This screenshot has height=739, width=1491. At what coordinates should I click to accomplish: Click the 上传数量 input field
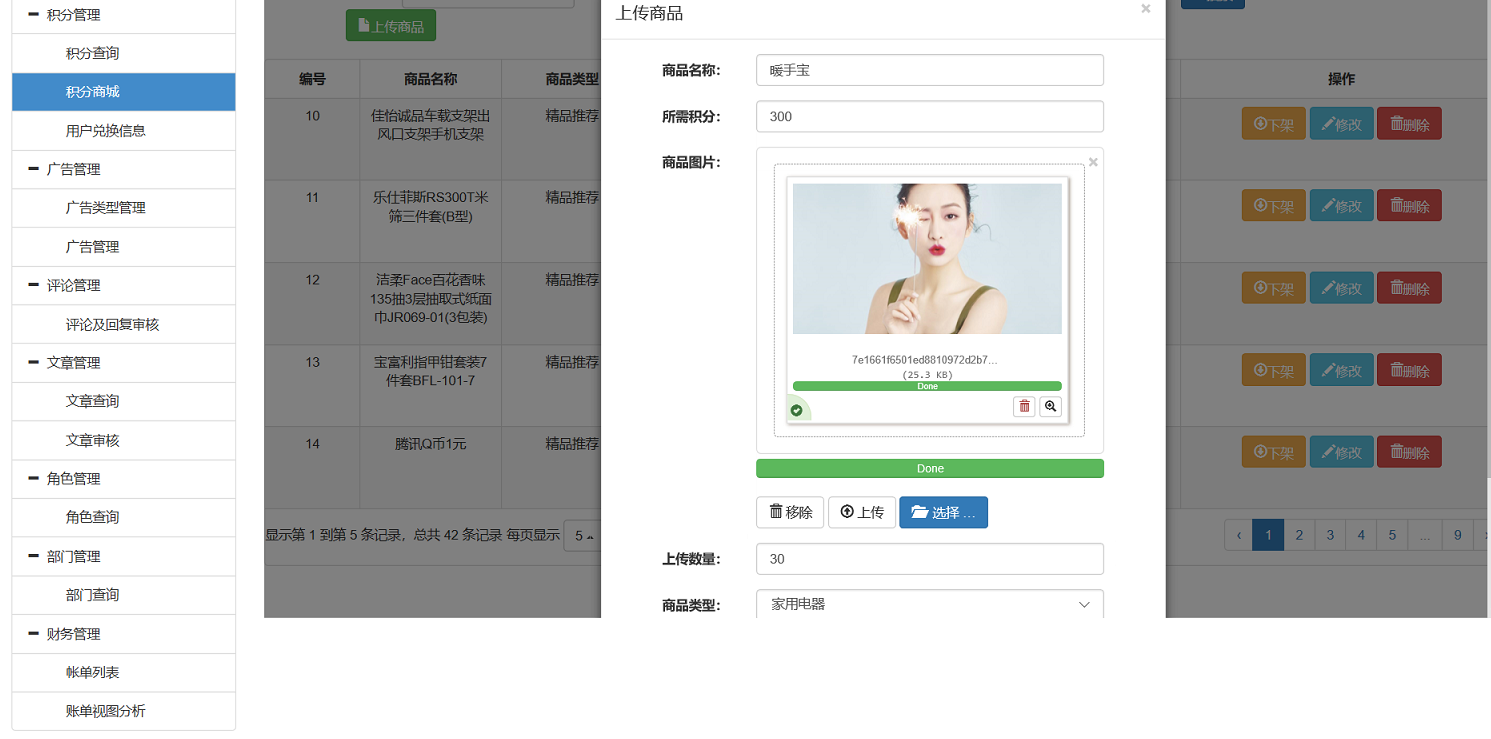929,559
